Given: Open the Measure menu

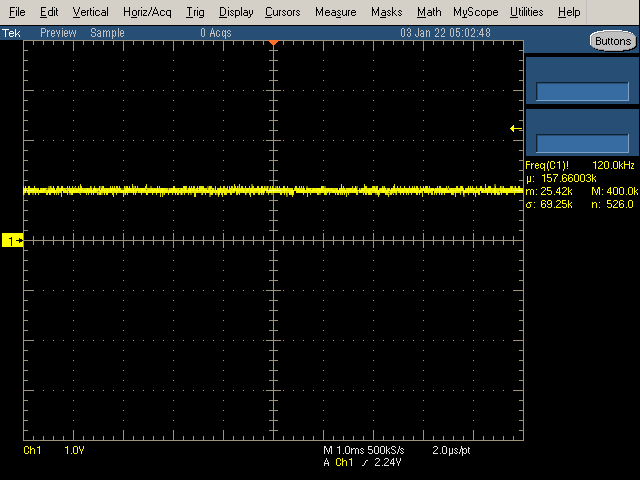Looking at the screenshot, I should [x=335, y=12].
